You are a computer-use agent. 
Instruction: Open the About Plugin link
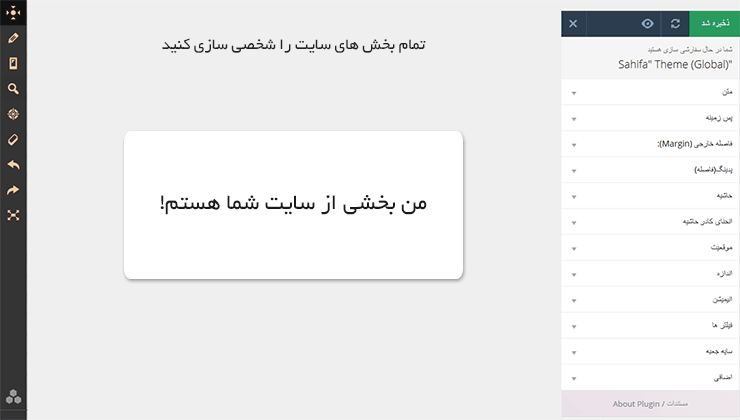point(636,404)
